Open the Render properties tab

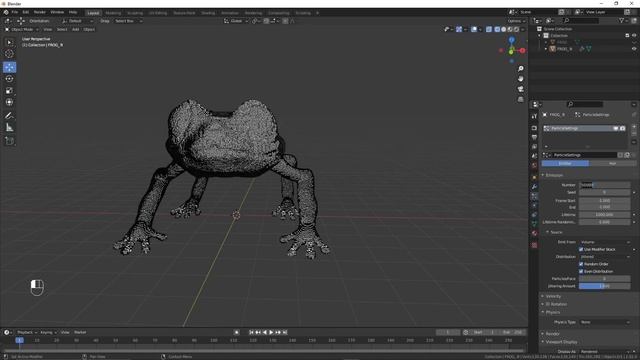coord(534,128)
